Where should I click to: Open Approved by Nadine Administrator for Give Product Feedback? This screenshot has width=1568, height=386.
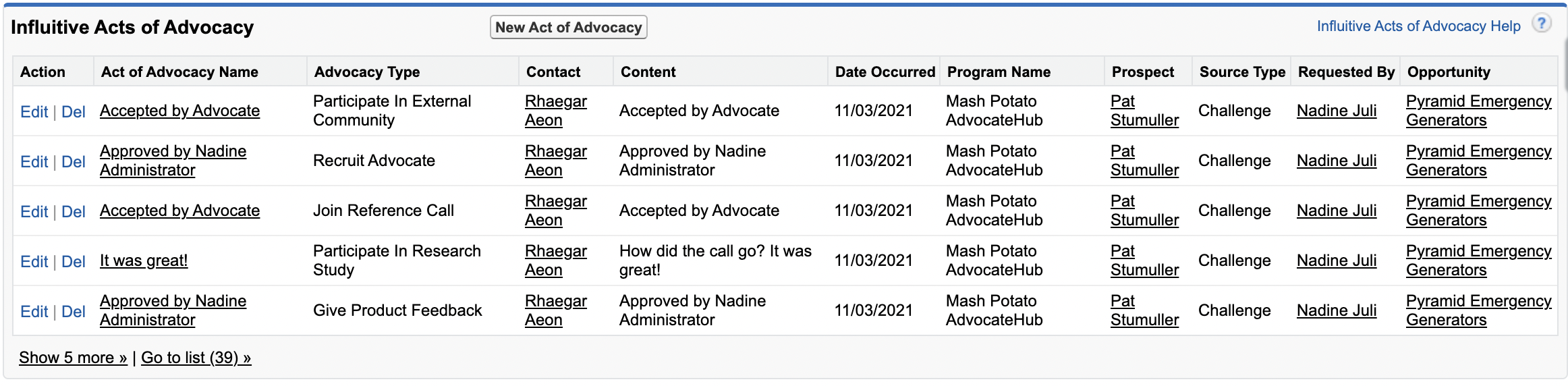tap(173, 310)
